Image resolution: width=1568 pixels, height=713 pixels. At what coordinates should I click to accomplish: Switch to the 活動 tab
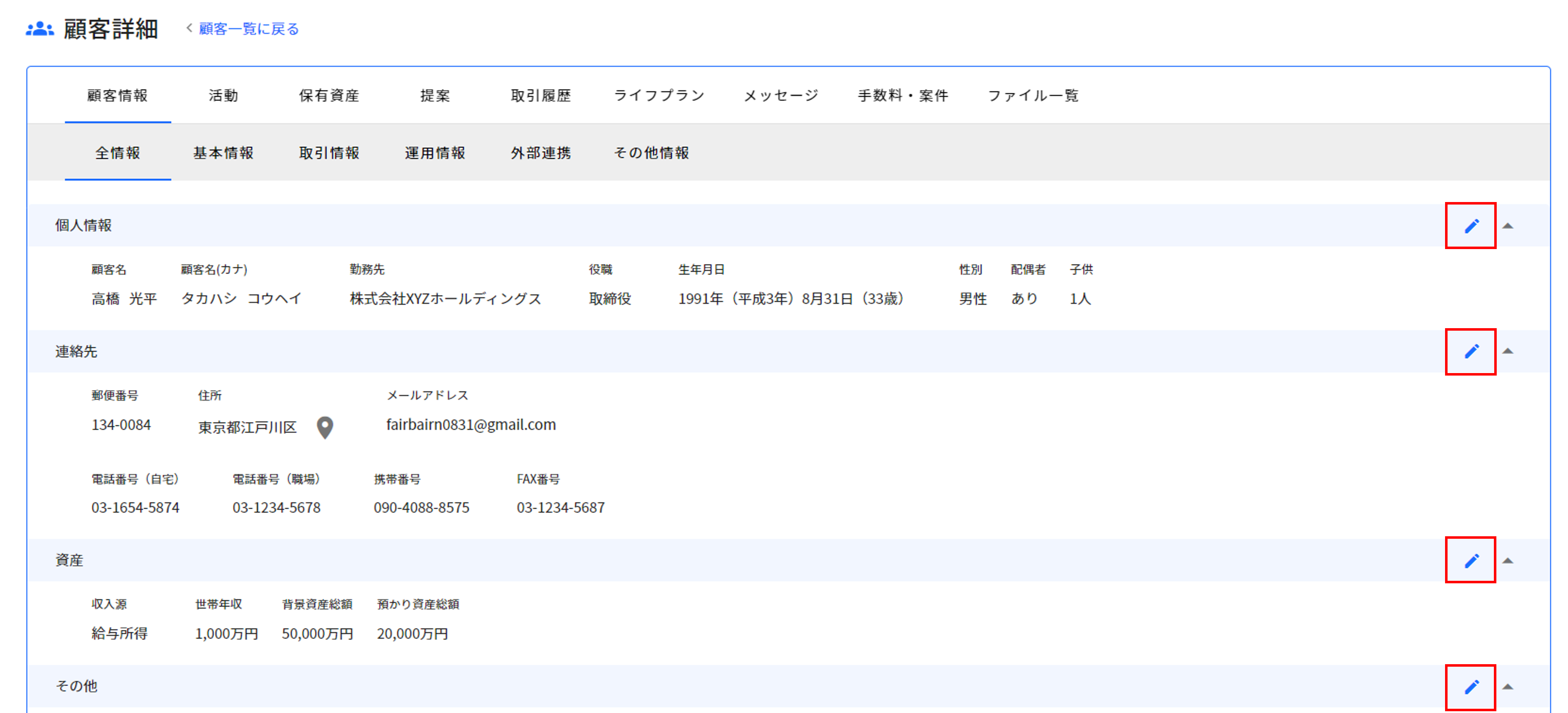pos(223,95)
